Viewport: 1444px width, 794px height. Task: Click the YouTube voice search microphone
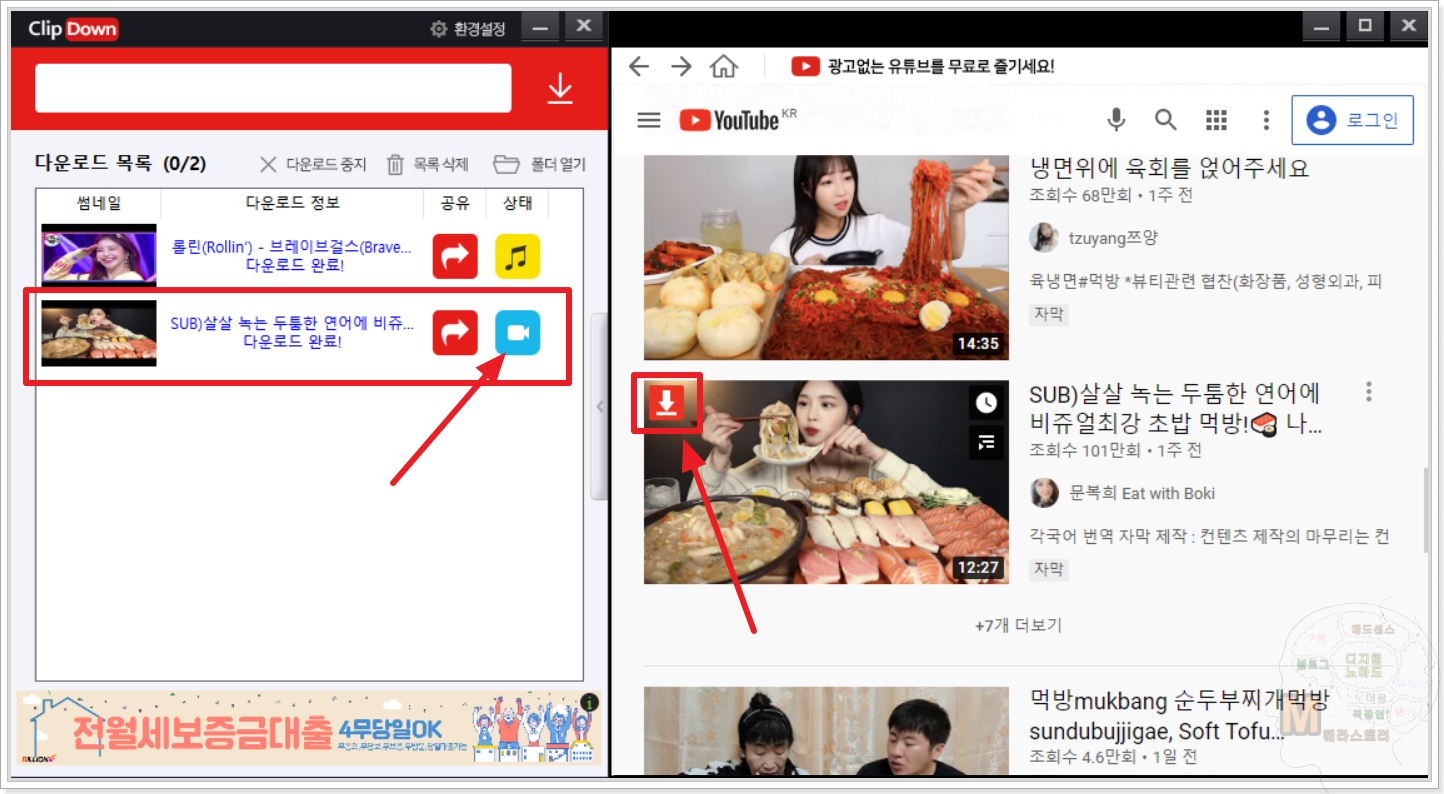[1116, 120]
